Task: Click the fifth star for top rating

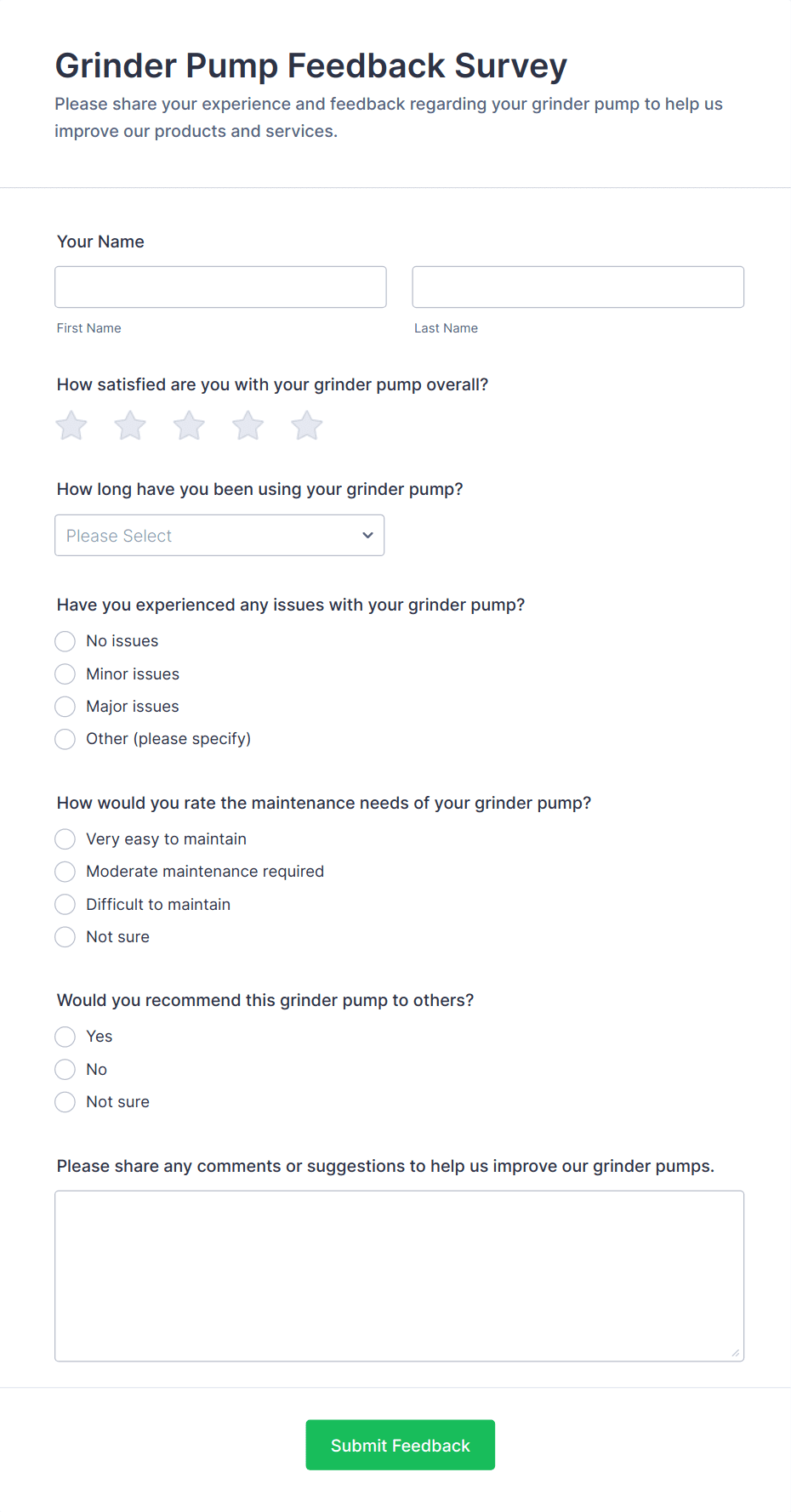Action: [x=307, y=425]
